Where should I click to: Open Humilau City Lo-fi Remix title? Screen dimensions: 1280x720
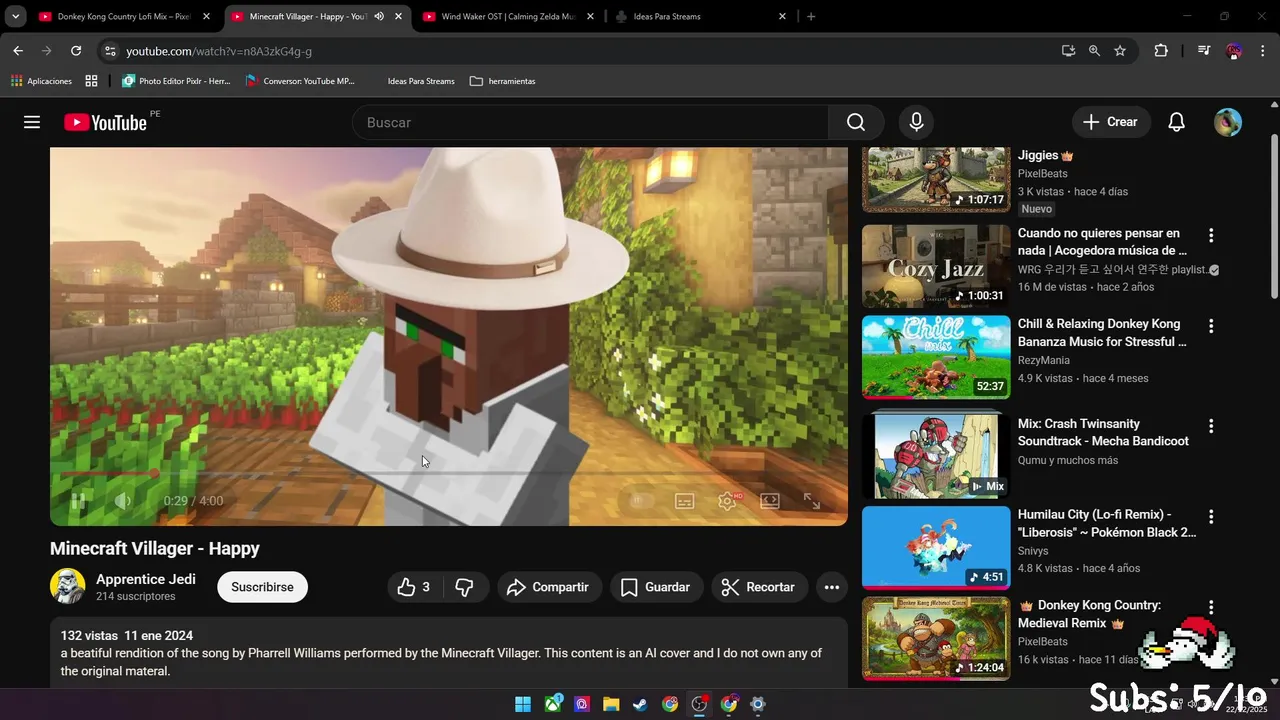(x=1107, y=523)
